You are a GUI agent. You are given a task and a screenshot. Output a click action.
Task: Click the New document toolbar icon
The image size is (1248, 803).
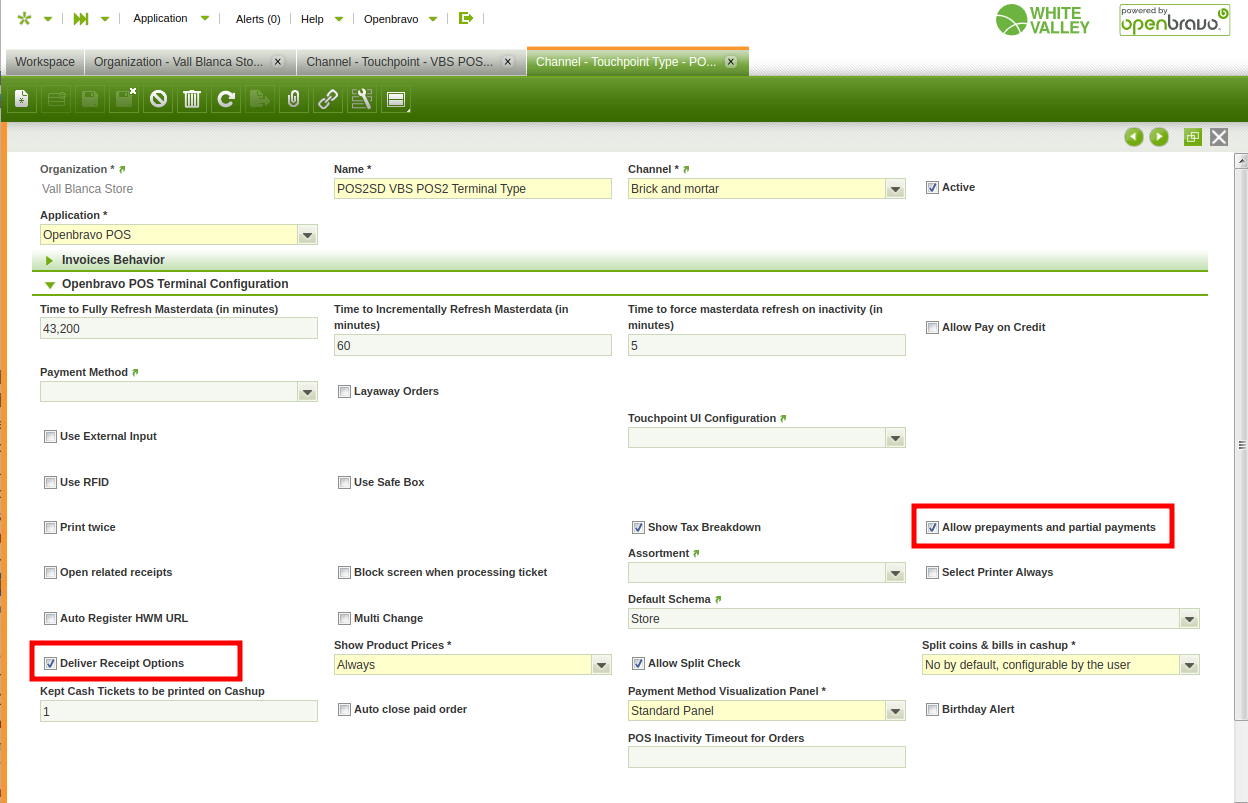(x=22, y=99)
